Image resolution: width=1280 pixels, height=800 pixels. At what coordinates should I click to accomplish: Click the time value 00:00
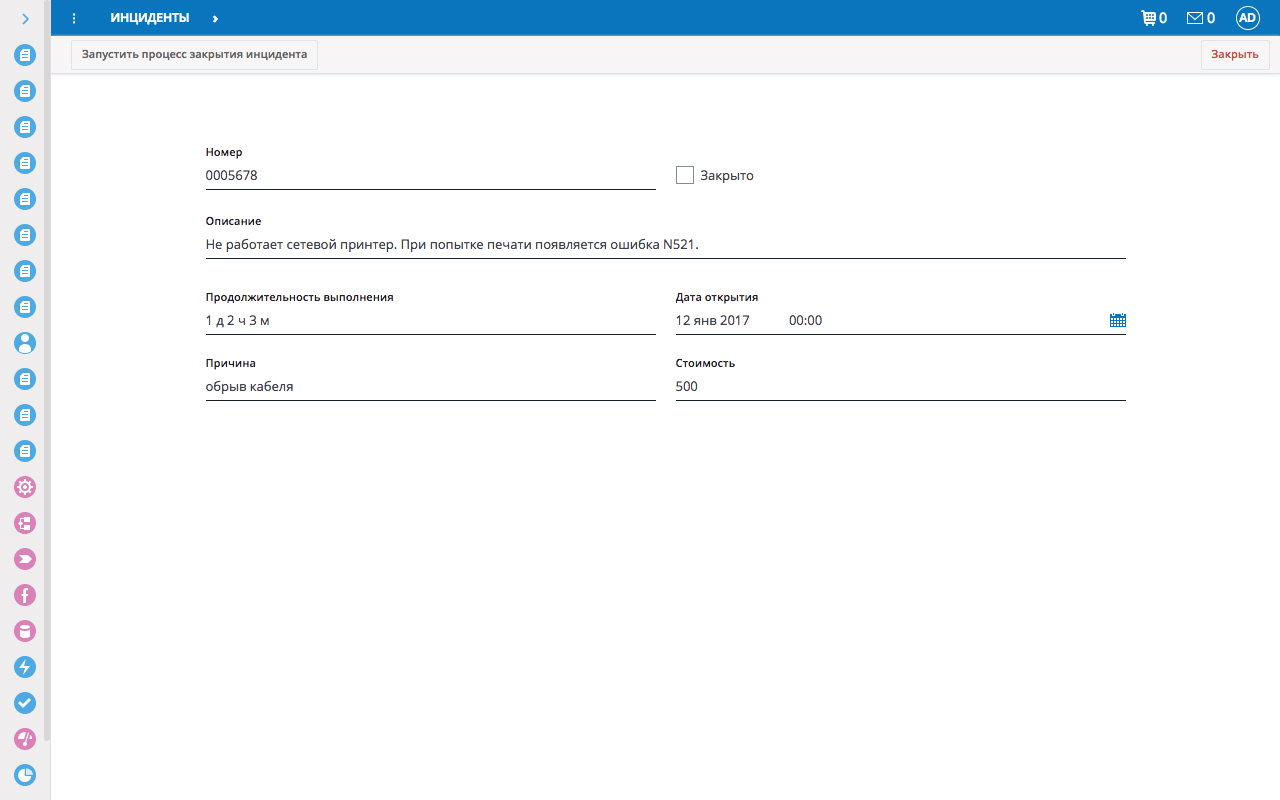click(805, 321)
